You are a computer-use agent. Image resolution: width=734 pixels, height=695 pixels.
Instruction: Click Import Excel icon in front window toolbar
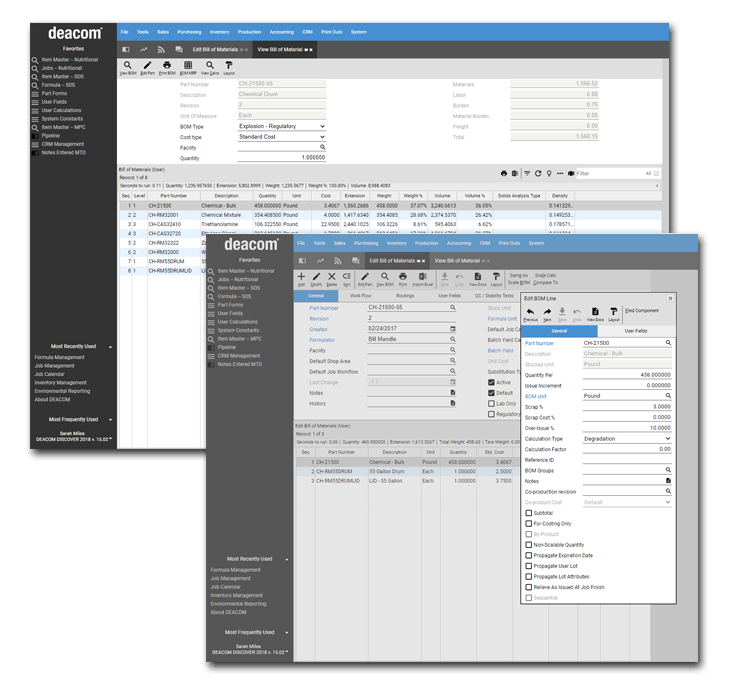[x=423, y=278]
